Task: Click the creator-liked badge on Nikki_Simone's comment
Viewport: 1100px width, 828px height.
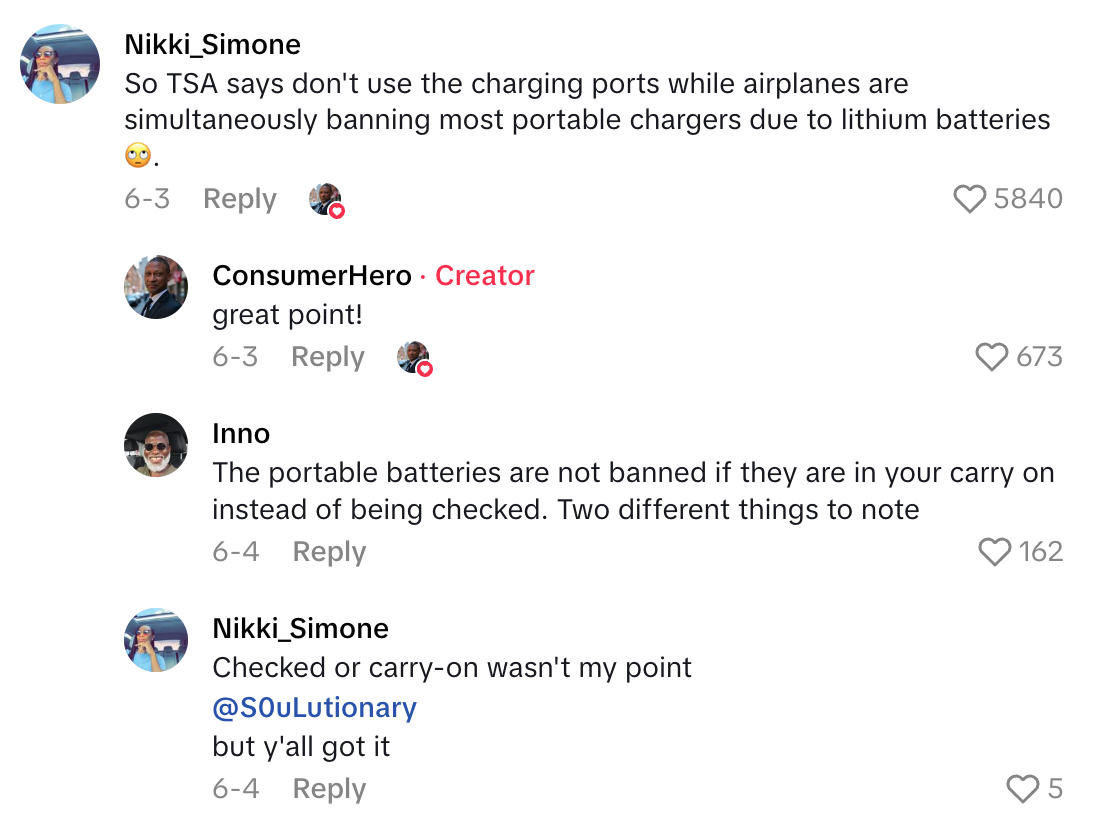Action: pos(326,199)
